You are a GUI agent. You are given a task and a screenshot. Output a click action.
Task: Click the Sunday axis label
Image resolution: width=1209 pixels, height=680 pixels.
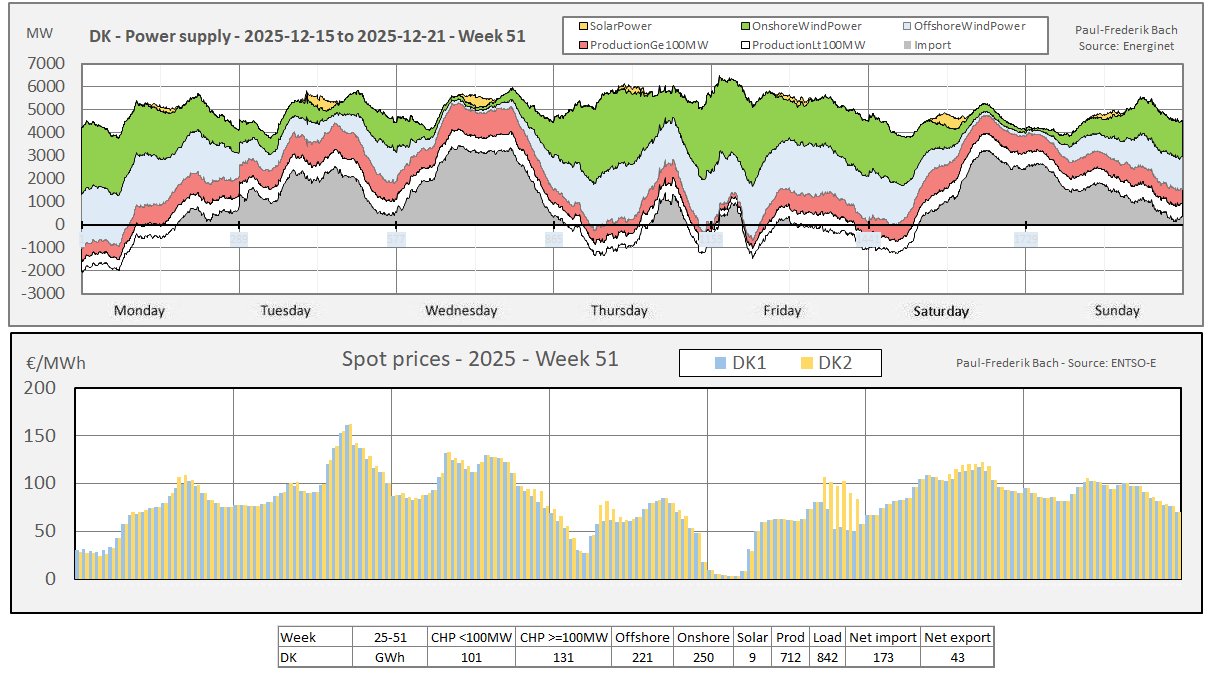click(1117, 311)
